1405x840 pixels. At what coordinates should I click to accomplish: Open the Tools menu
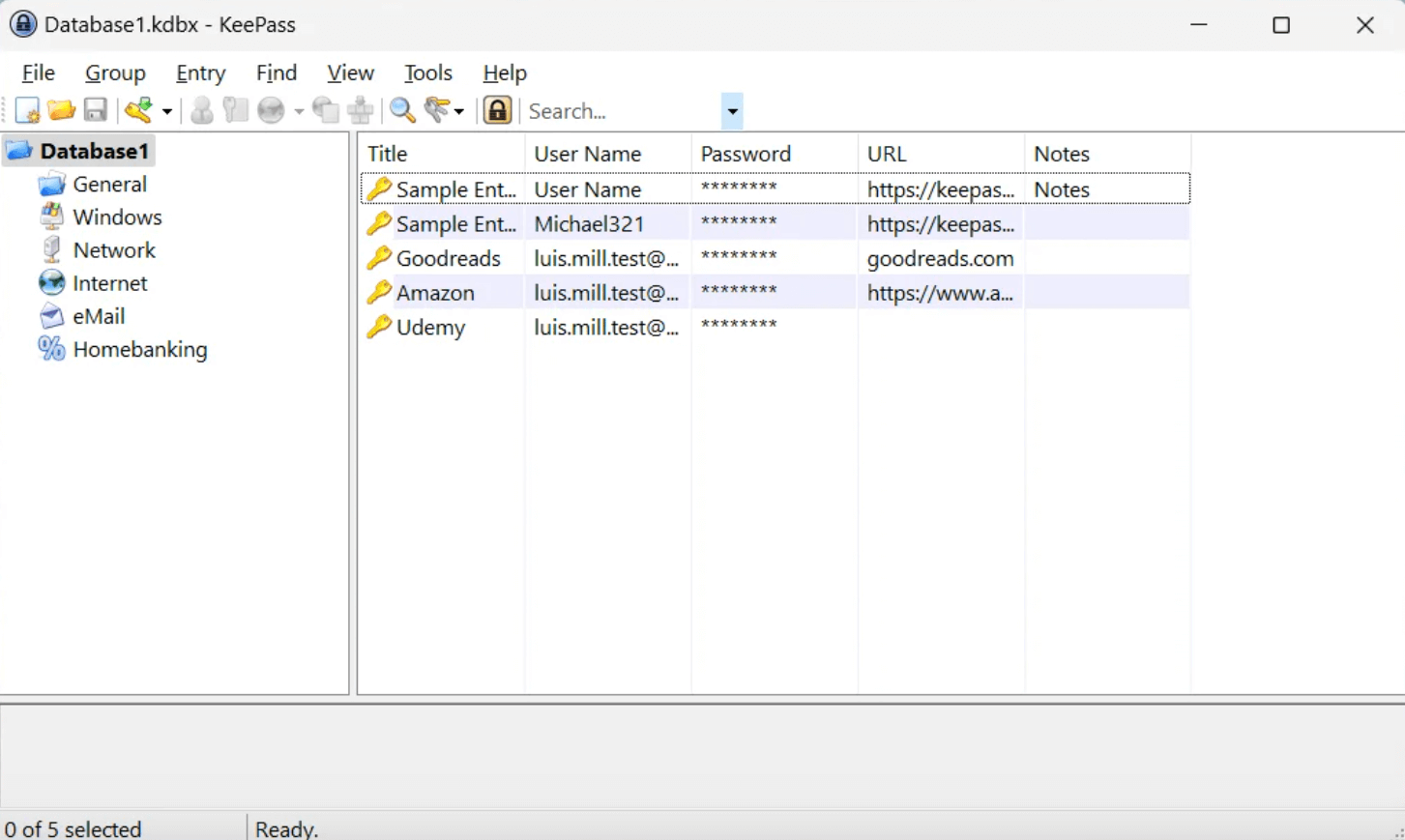tap(427, 73)
